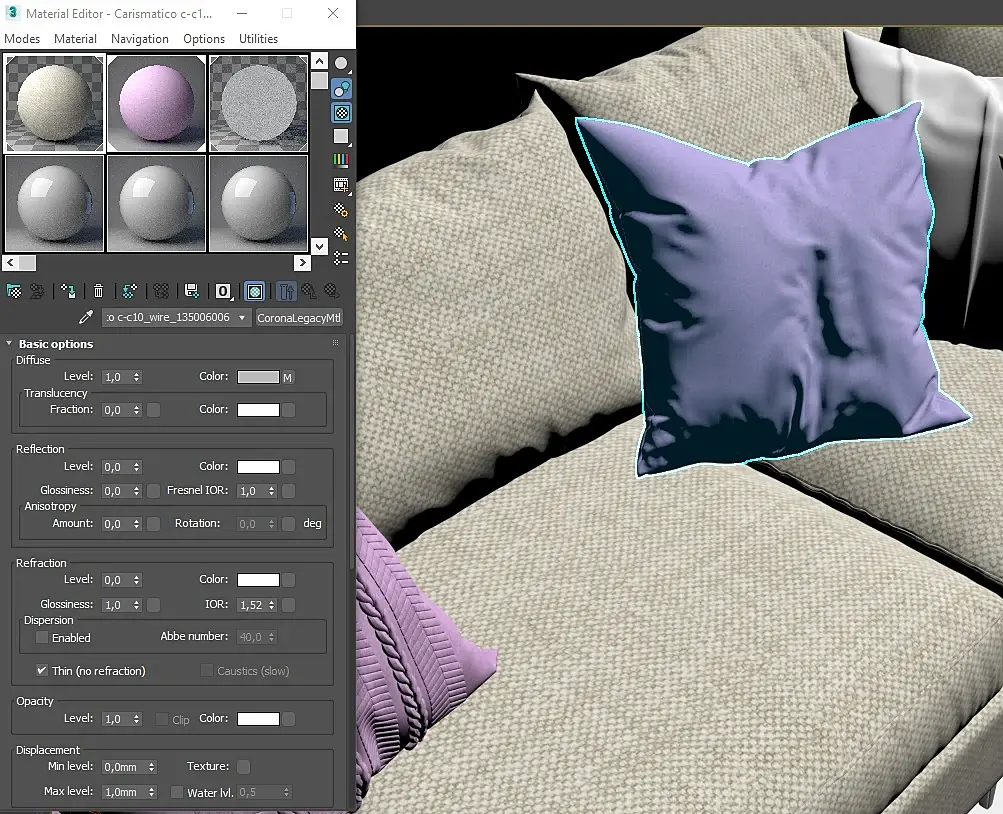This screenshot has width=1003, height=814.
Task: Click the Get Material icon
Action: (x=13, y=292)
